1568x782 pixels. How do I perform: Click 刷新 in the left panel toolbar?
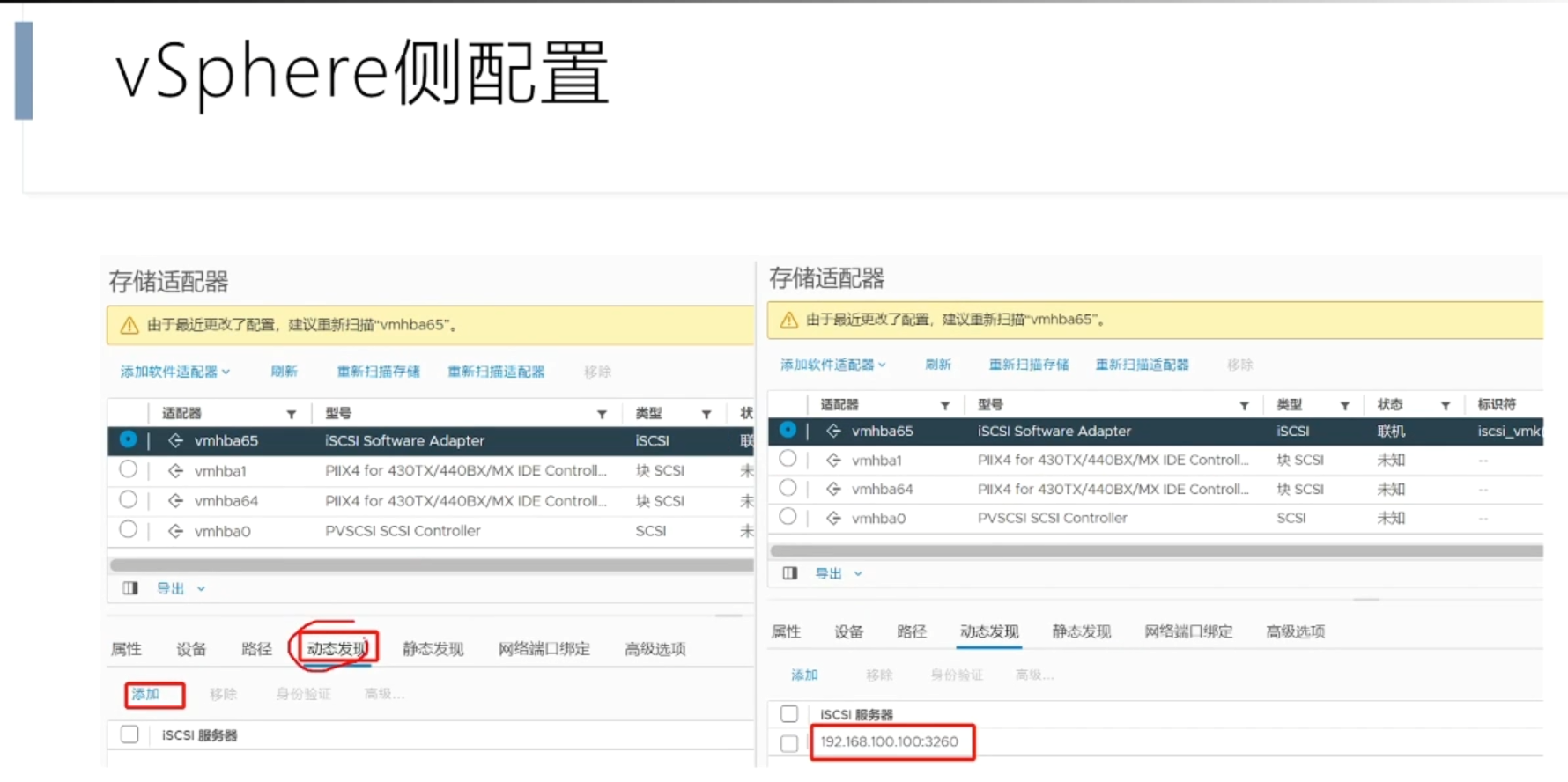point(284,372)
